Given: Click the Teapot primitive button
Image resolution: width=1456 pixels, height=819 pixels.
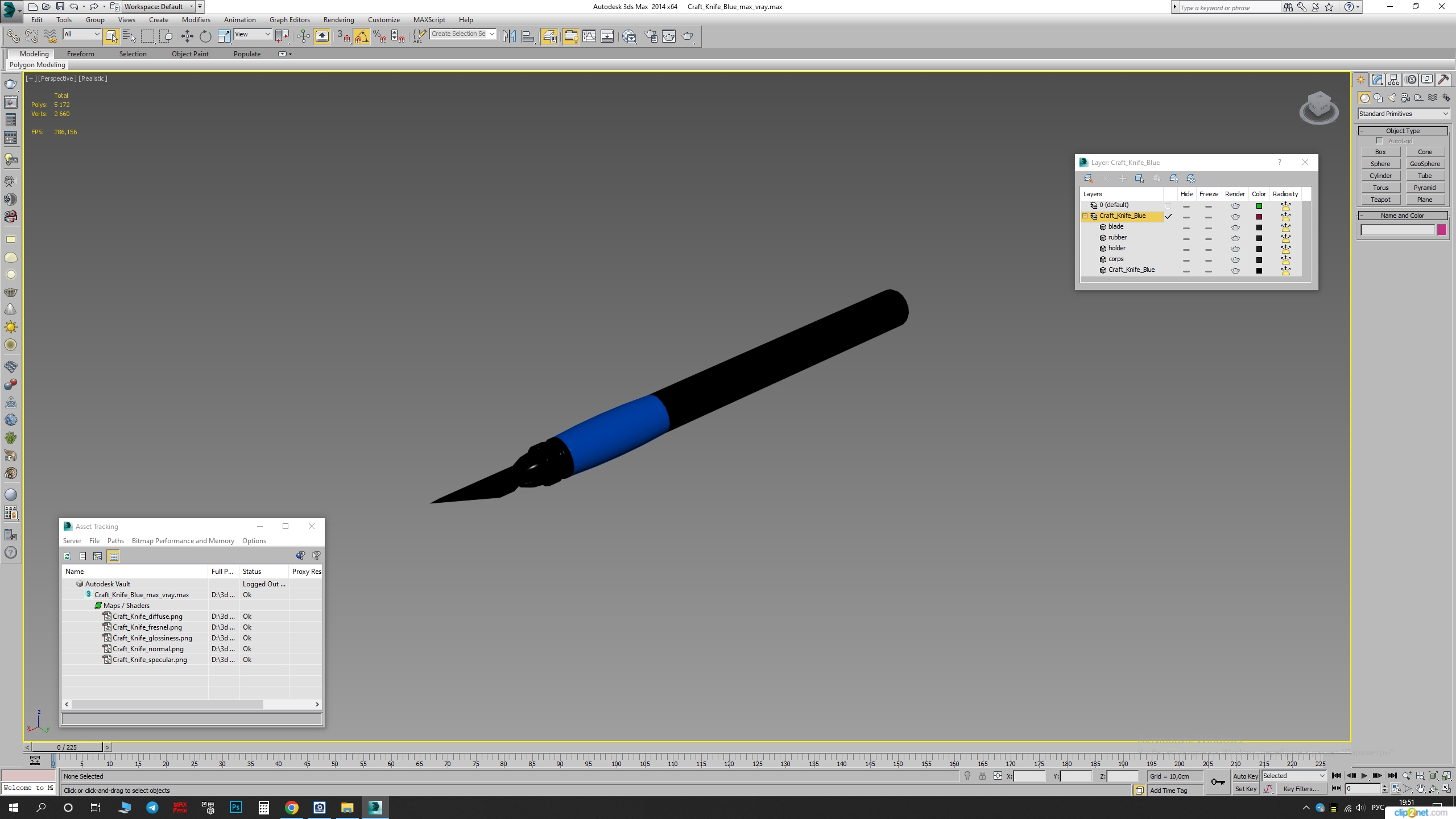Looking at the screenshot, I should [1380, 200].
